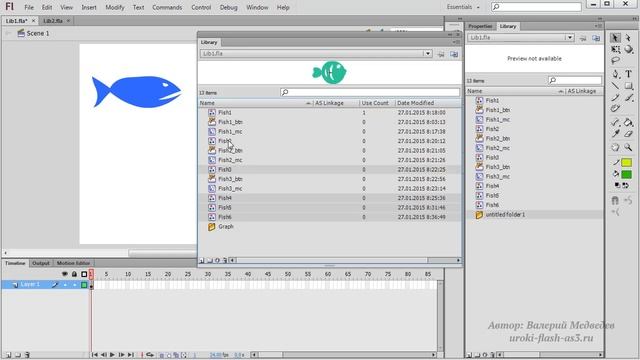Go to last frame in Timeline
The image size is (640, 360).
tap(131, 355)
